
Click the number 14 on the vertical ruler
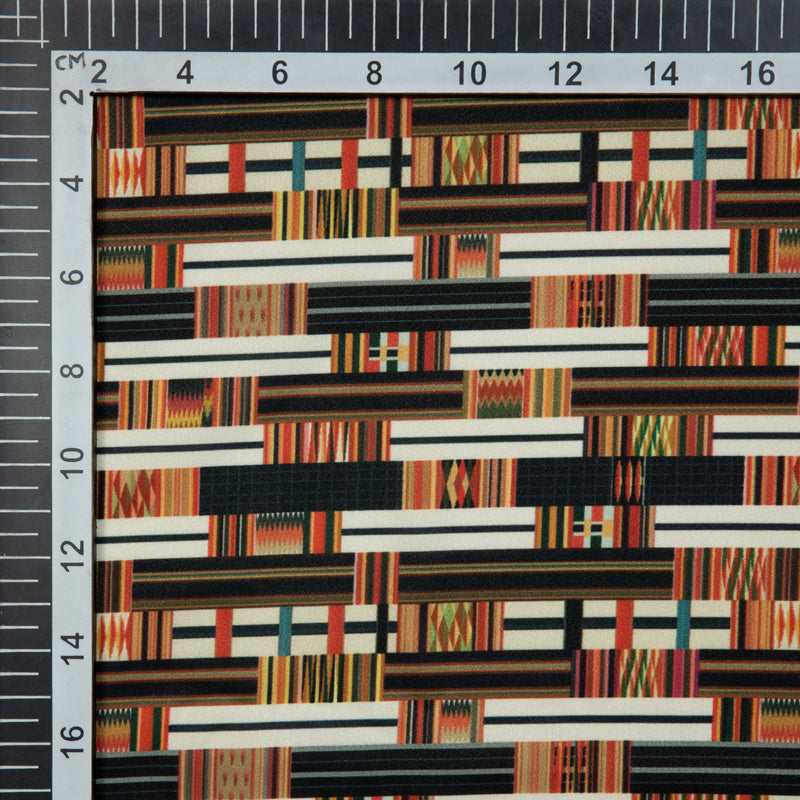tap(72, 647)
